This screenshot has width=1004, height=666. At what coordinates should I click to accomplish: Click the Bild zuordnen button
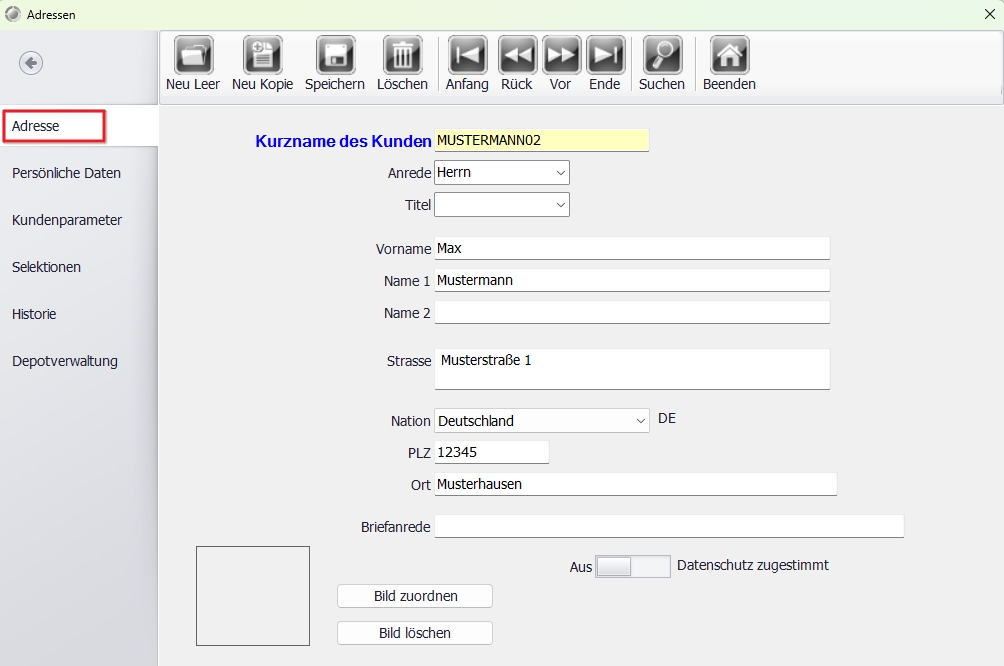coord(415,596)
